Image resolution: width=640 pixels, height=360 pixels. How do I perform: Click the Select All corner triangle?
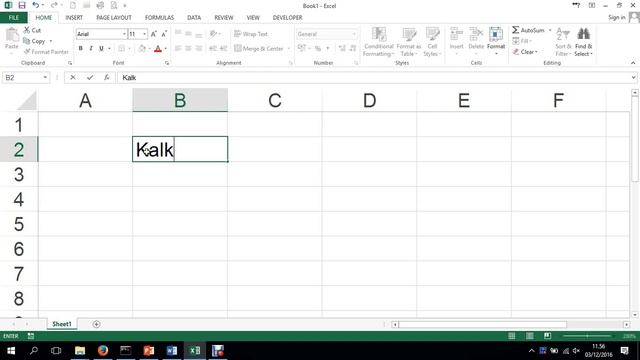coord(27,101)
